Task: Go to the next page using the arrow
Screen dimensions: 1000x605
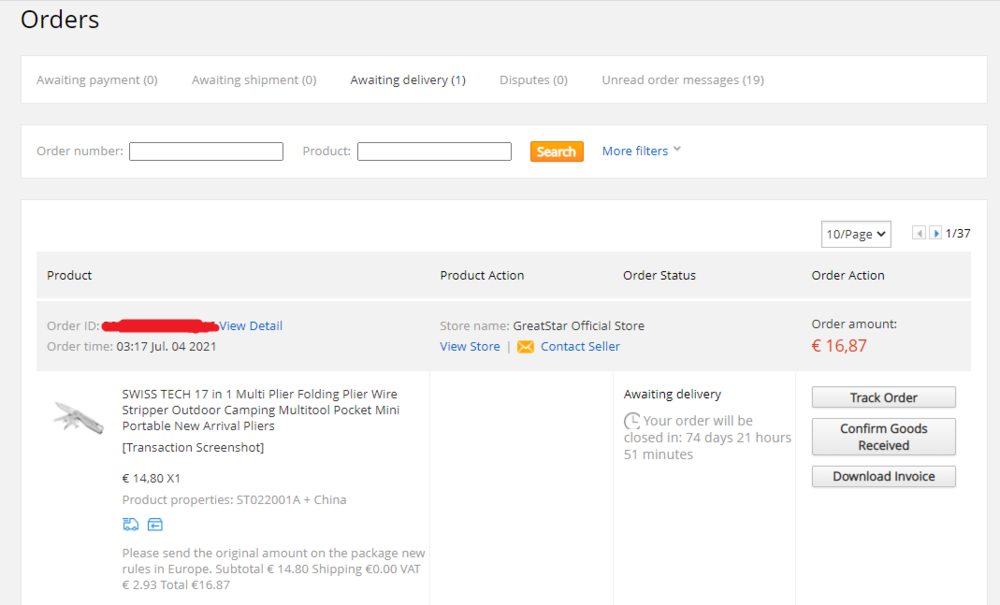Action: point(937,232)
